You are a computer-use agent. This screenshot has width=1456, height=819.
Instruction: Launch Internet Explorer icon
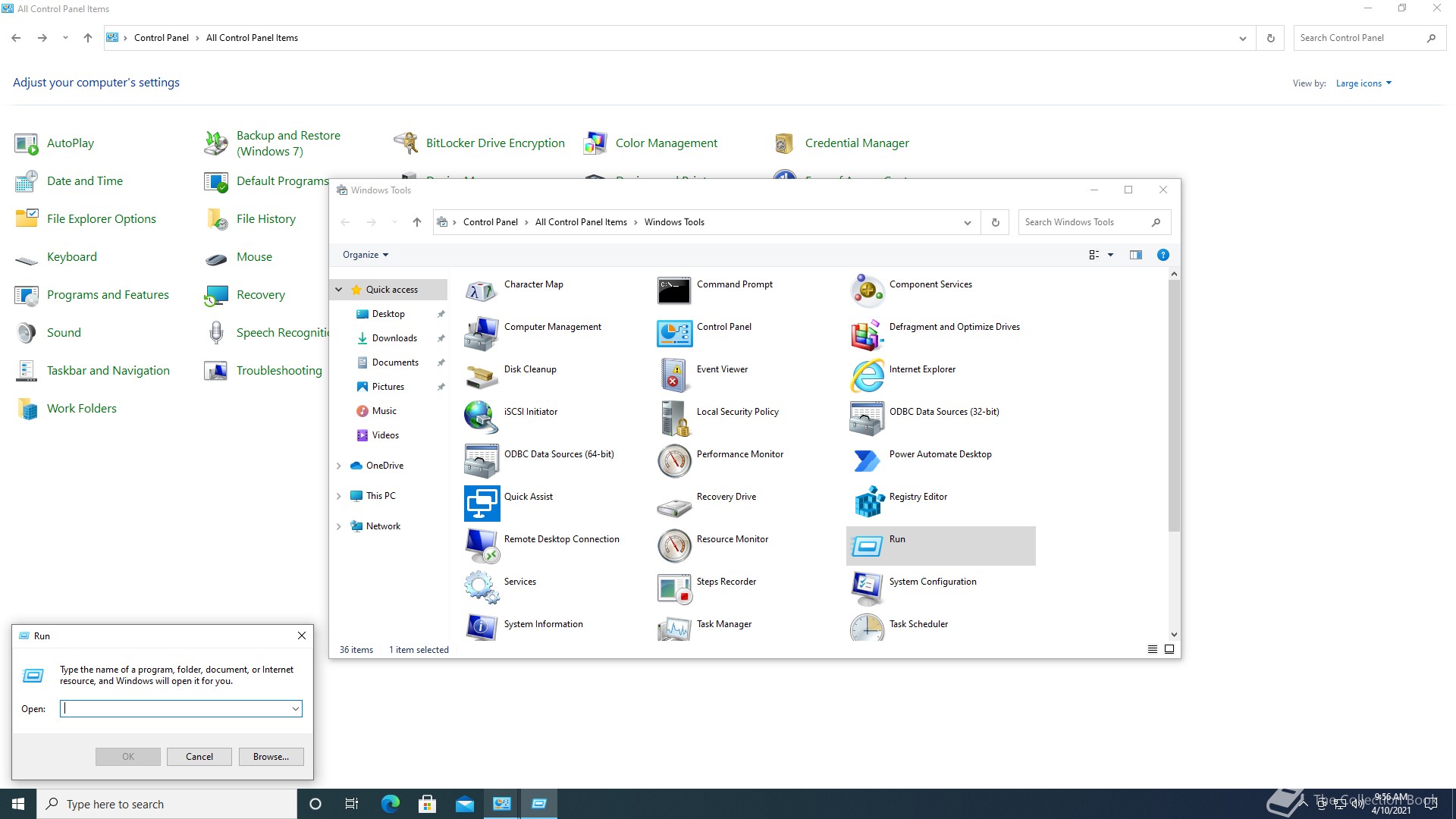coord(867,376)
